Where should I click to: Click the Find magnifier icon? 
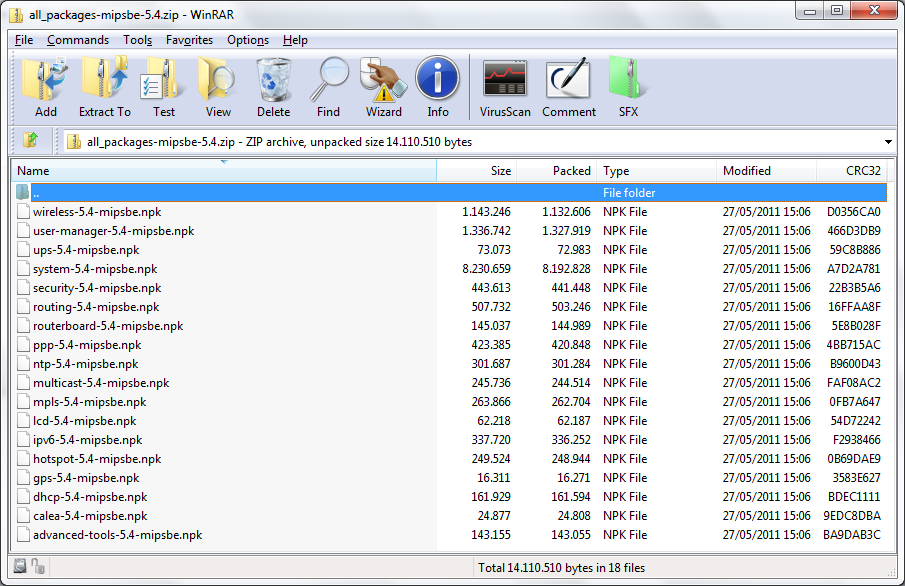pyautogui.click(x=328, y=79)
